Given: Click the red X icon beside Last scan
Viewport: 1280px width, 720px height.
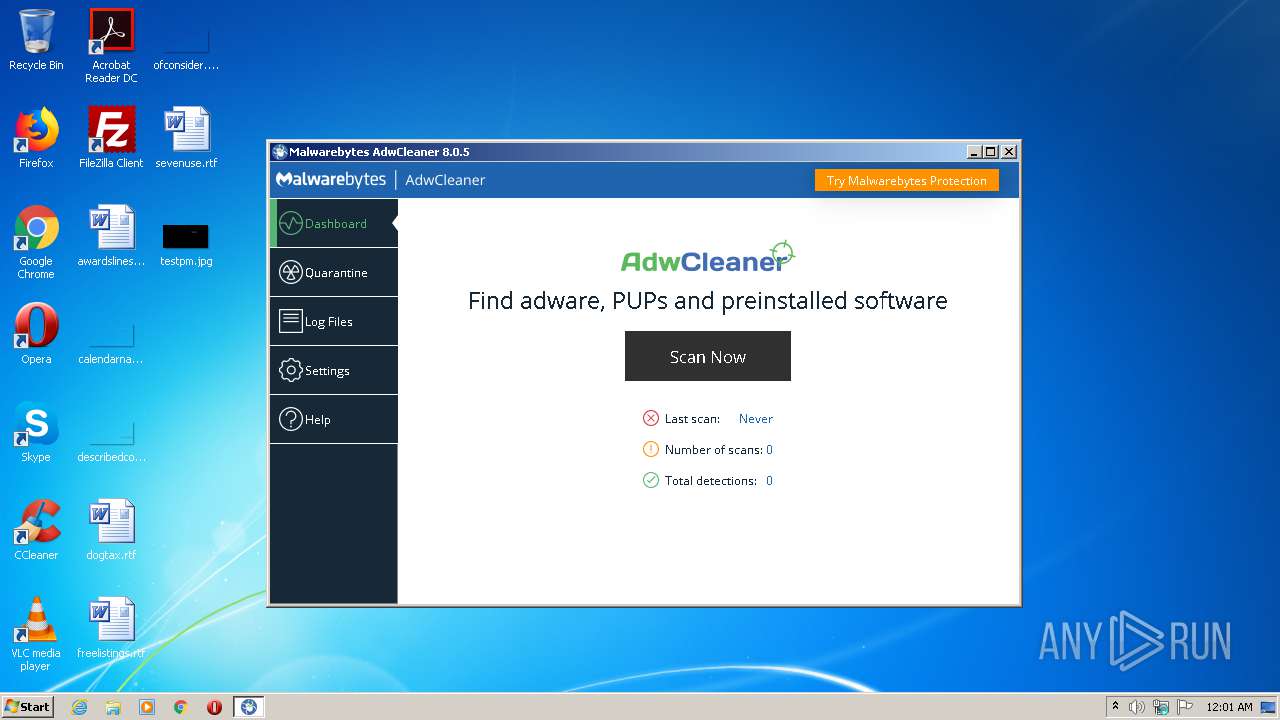Looking at the screenshot, I should (651, 418).
